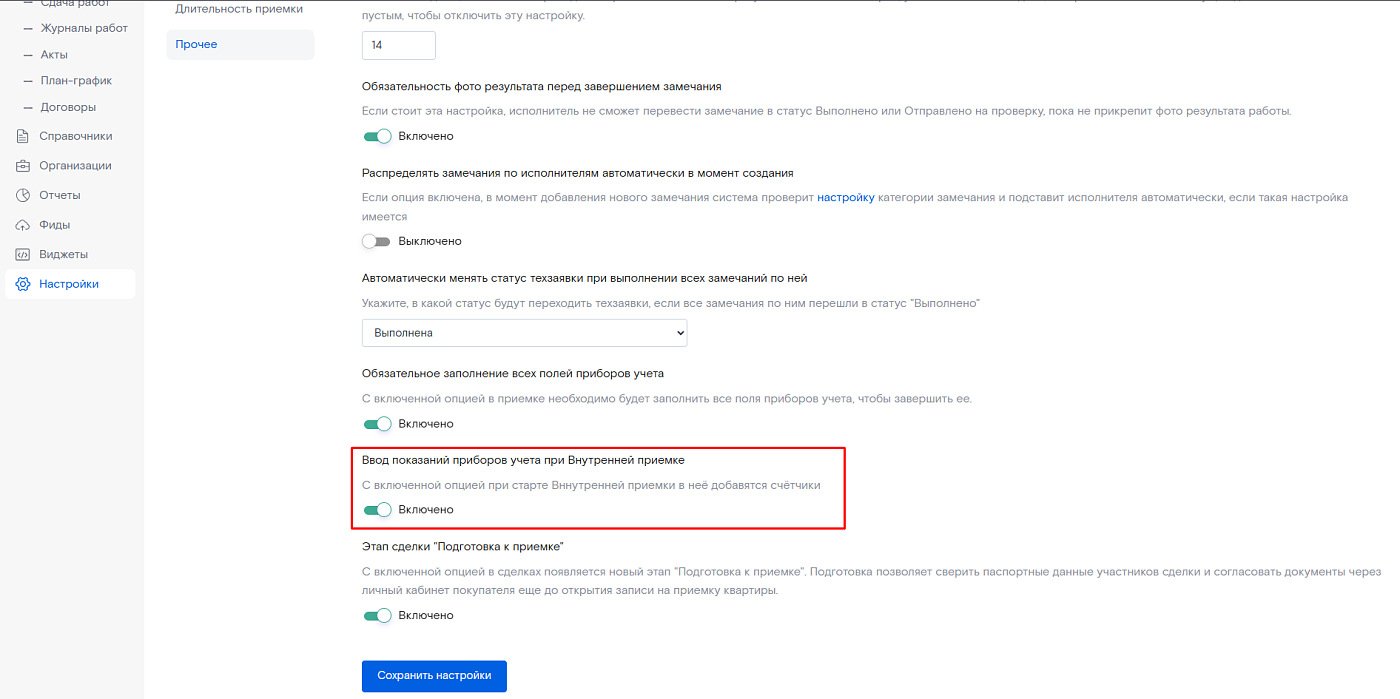Viewport: 1400px width, 699px height.
Task: Go to Акты sidebar item
Action: (x=54, y=55)
